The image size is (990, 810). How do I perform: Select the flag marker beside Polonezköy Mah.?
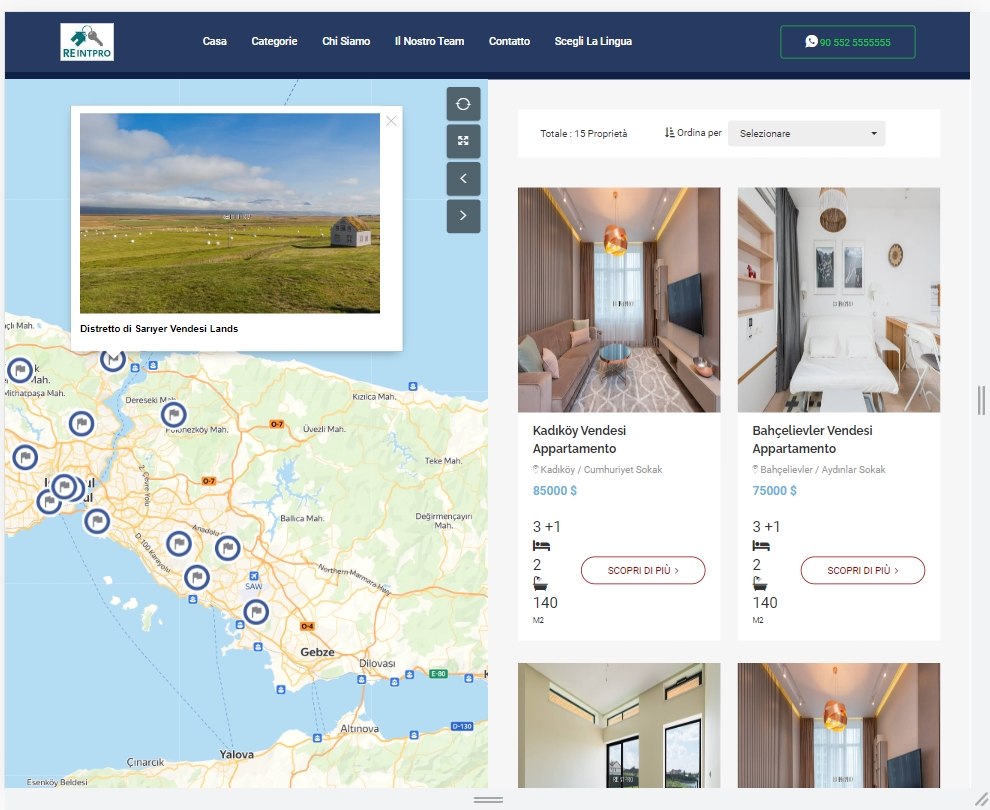pos(174,415)
